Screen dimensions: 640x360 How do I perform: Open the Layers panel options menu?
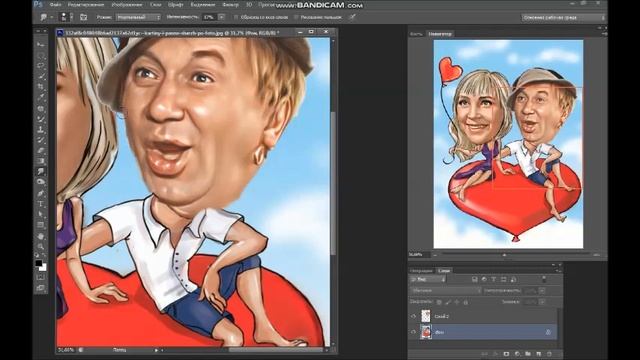558,271
